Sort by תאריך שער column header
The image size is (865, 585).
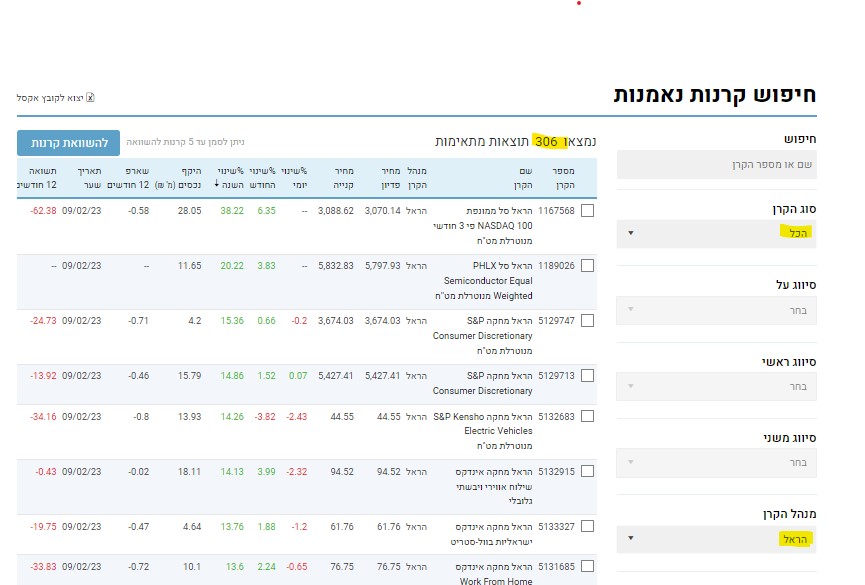coord(89,178)
